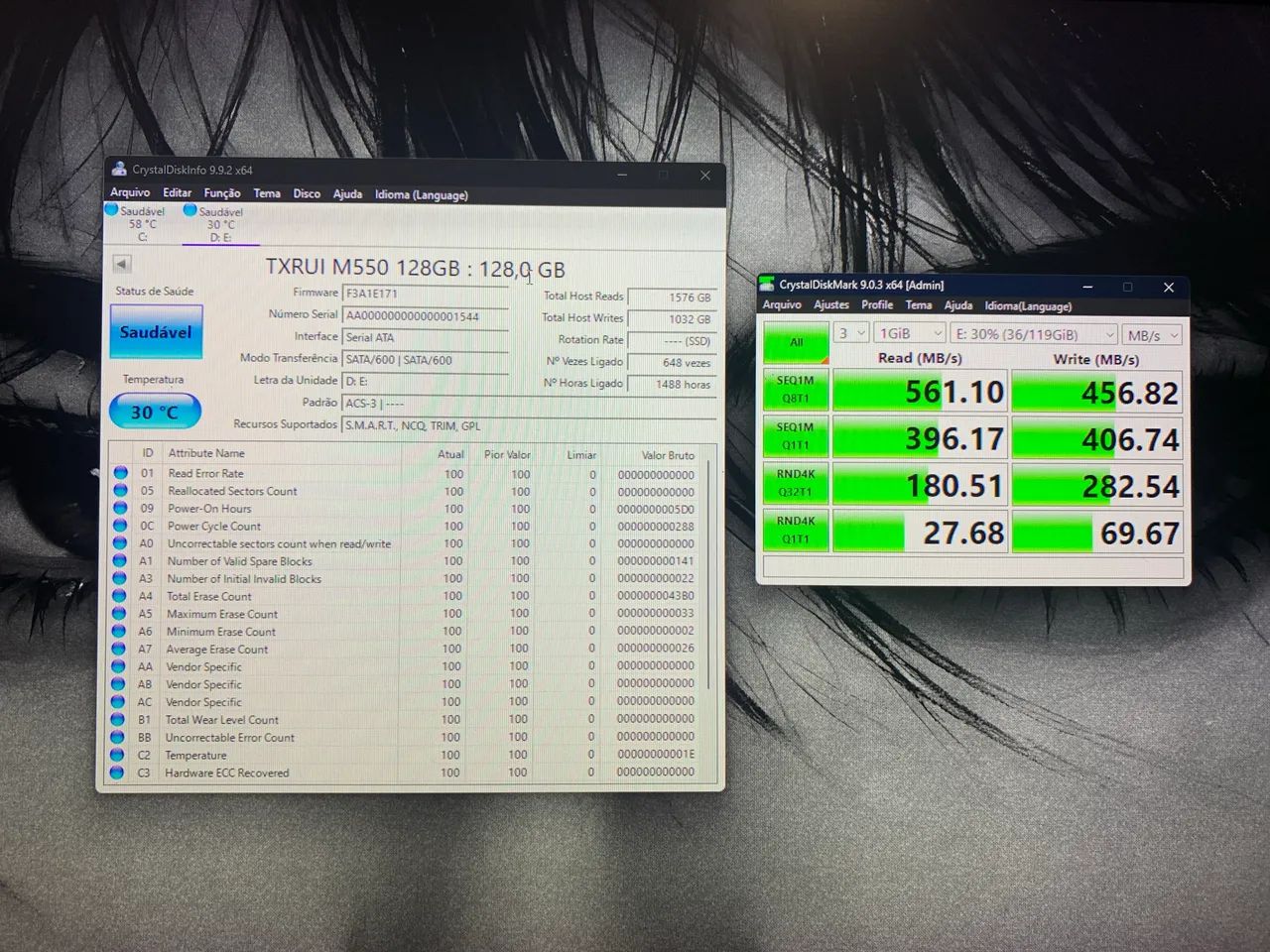The image size is (1270, 952).
Task: Click the Saudável health status button
Action: point(156,331)
